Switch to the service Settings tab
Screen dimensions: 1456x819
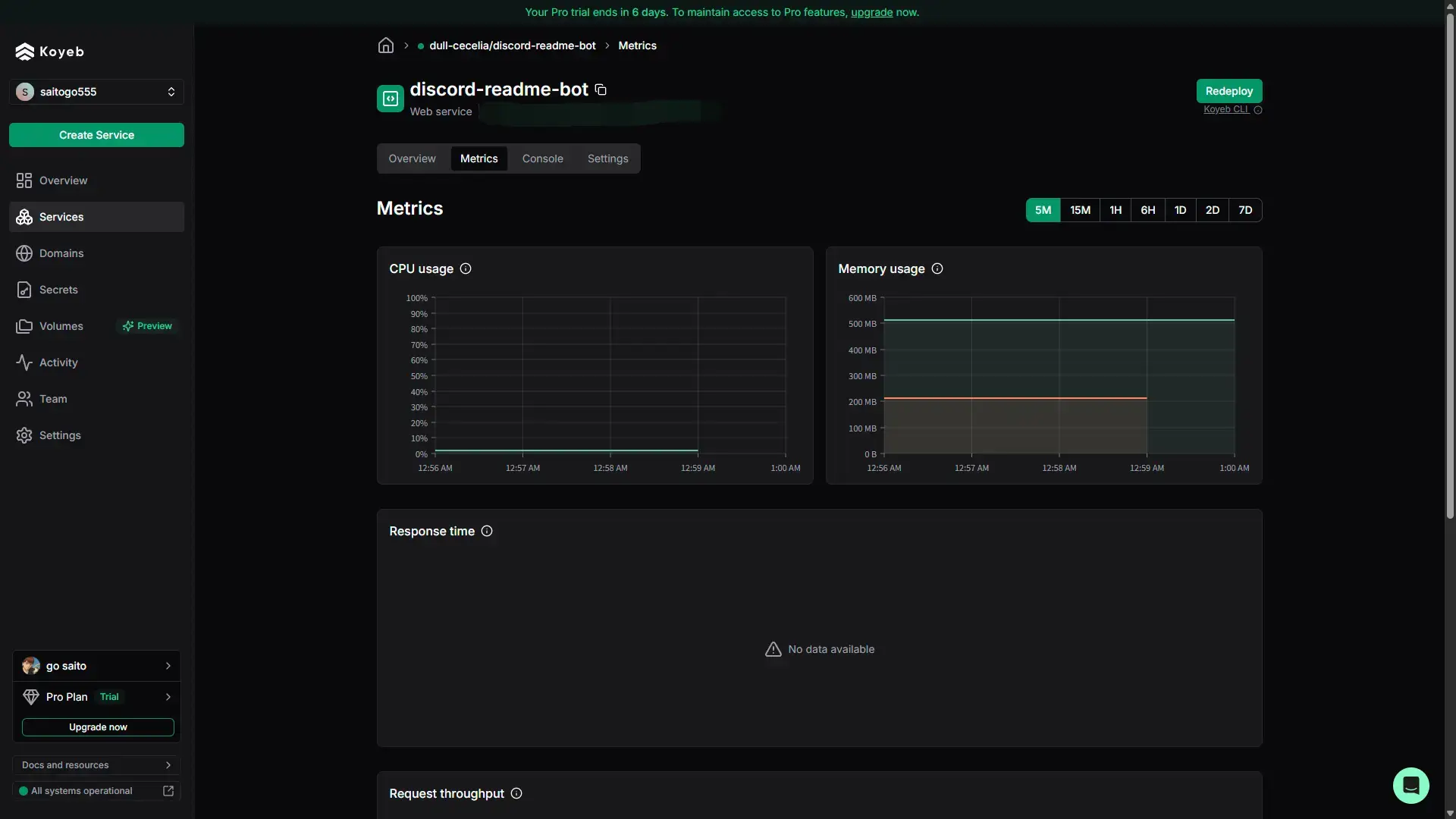(x=608, y=158)
